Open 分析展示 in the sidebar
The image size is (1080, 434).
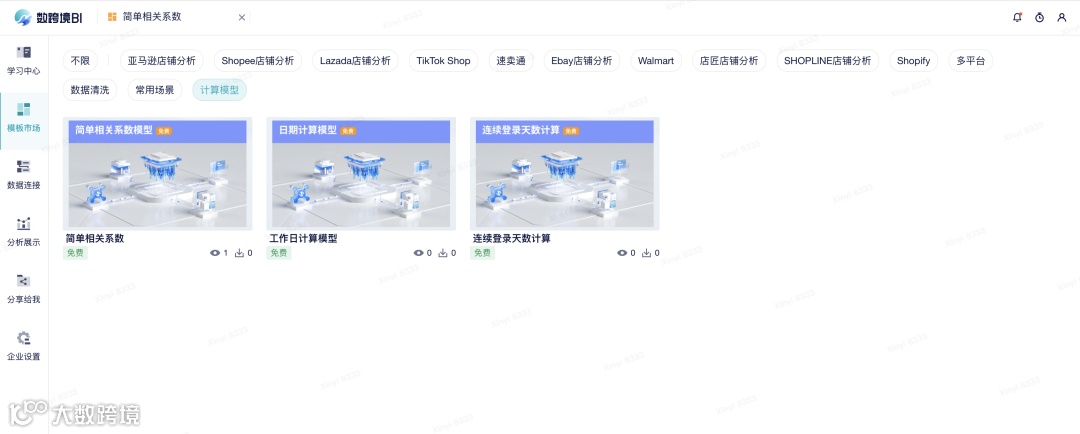[x=23, y=232]
